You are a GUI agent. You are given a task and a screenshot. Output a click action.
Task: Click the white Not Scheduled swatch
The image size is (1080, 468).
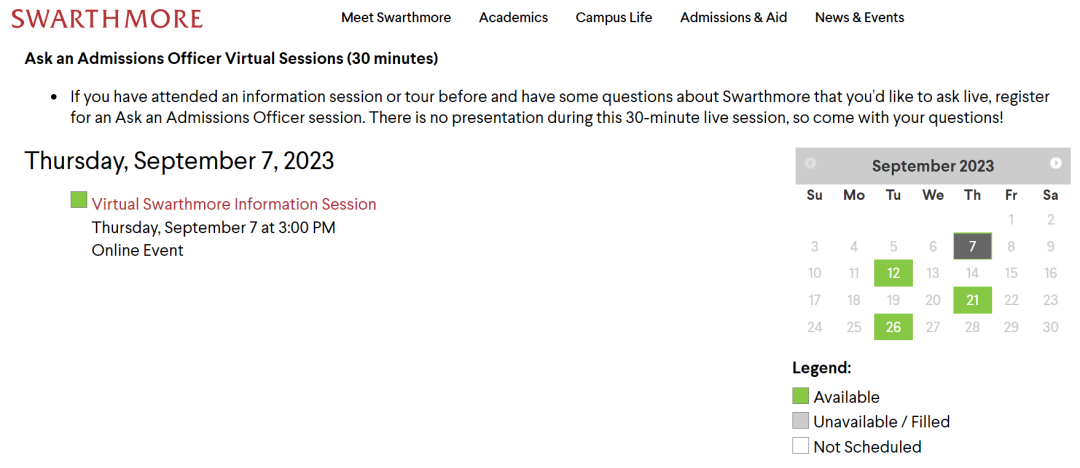[800, 445]
